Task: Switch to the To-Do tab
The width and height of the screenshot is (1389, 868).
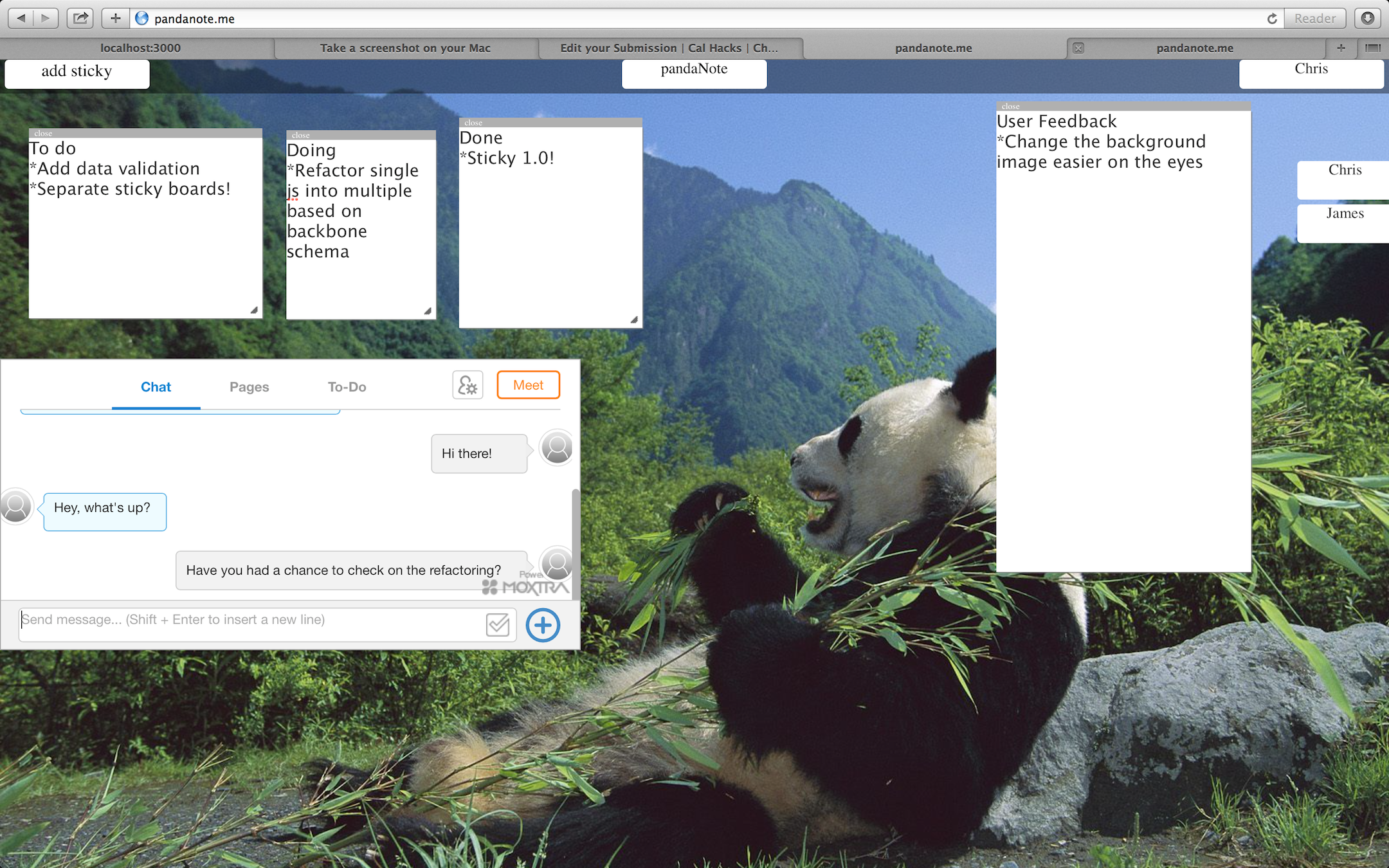Action: (x=347, y=387)
